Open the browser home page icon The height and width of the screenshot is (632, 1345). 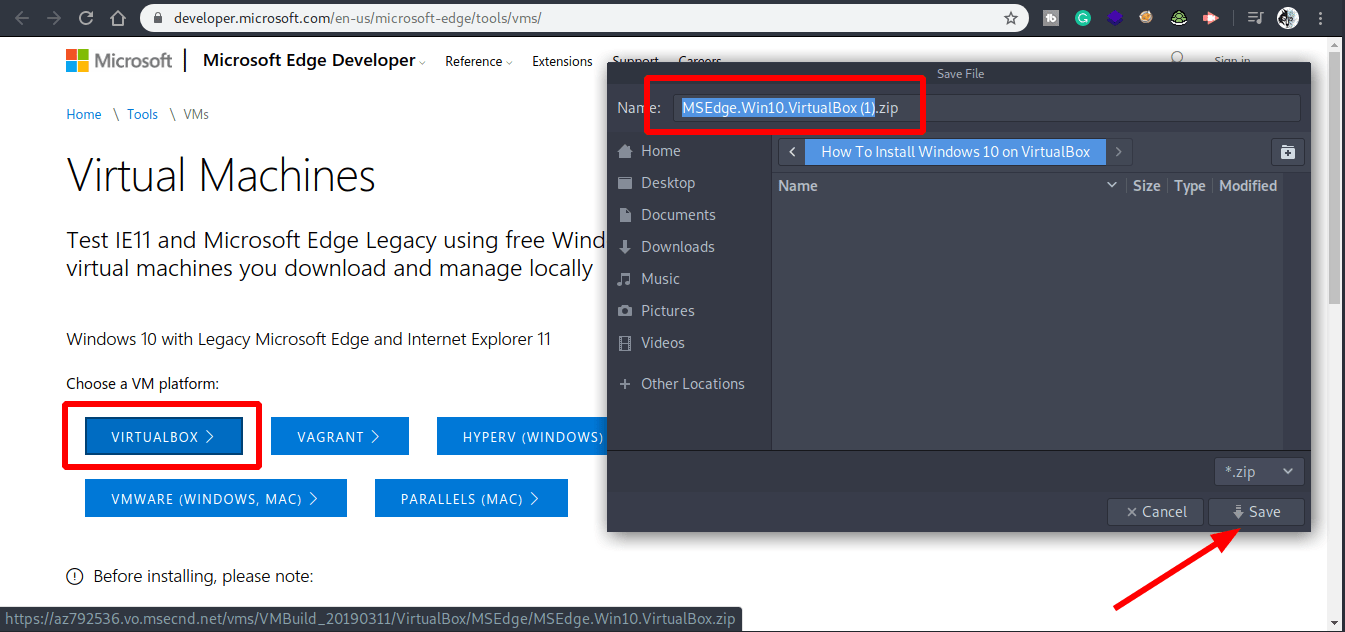[x=118, y=18]
